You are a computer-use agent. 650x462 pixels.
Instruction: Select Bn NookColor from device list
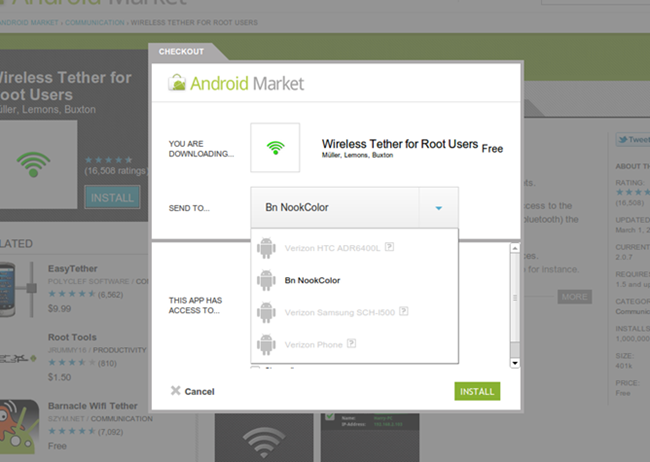312,280
